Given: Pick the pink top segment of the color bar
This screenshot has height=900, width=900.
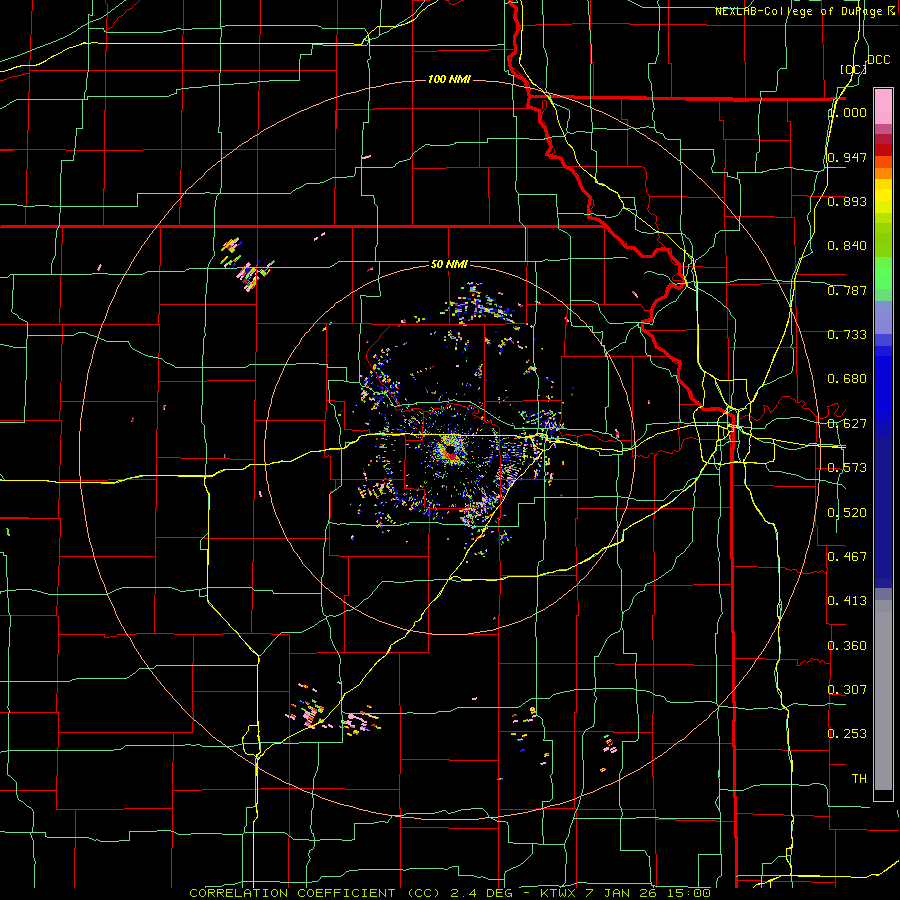Looking at the screenshot, I should pos(883,106).
